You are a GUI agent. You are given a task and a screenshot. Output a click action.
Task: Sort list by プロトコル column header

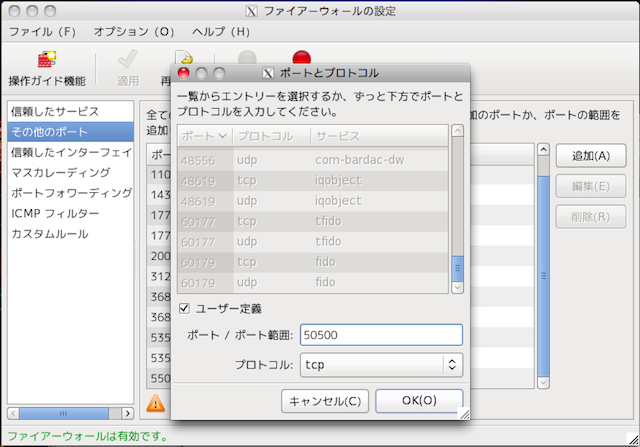tap(269, 135)
